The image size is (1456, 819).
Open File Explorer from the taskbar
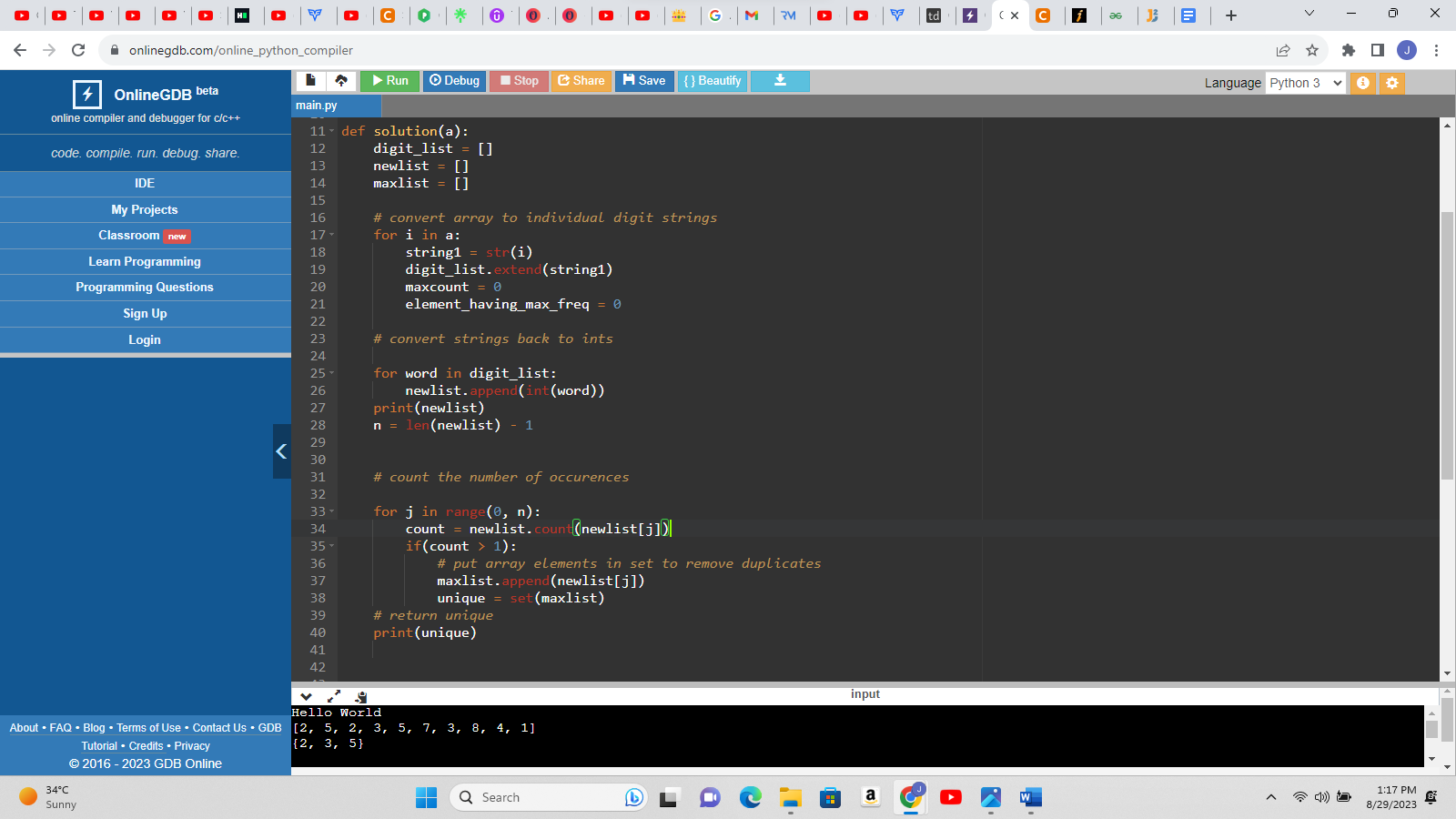point(790,798)
